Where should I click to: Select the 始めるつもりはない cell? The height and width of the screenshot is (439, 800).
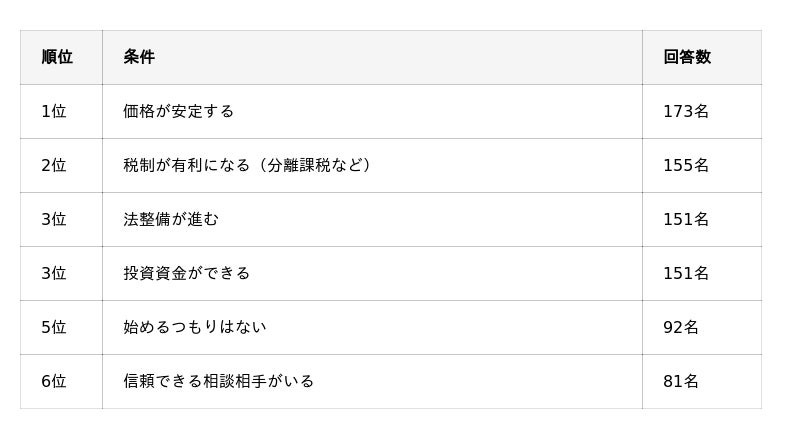194,327
